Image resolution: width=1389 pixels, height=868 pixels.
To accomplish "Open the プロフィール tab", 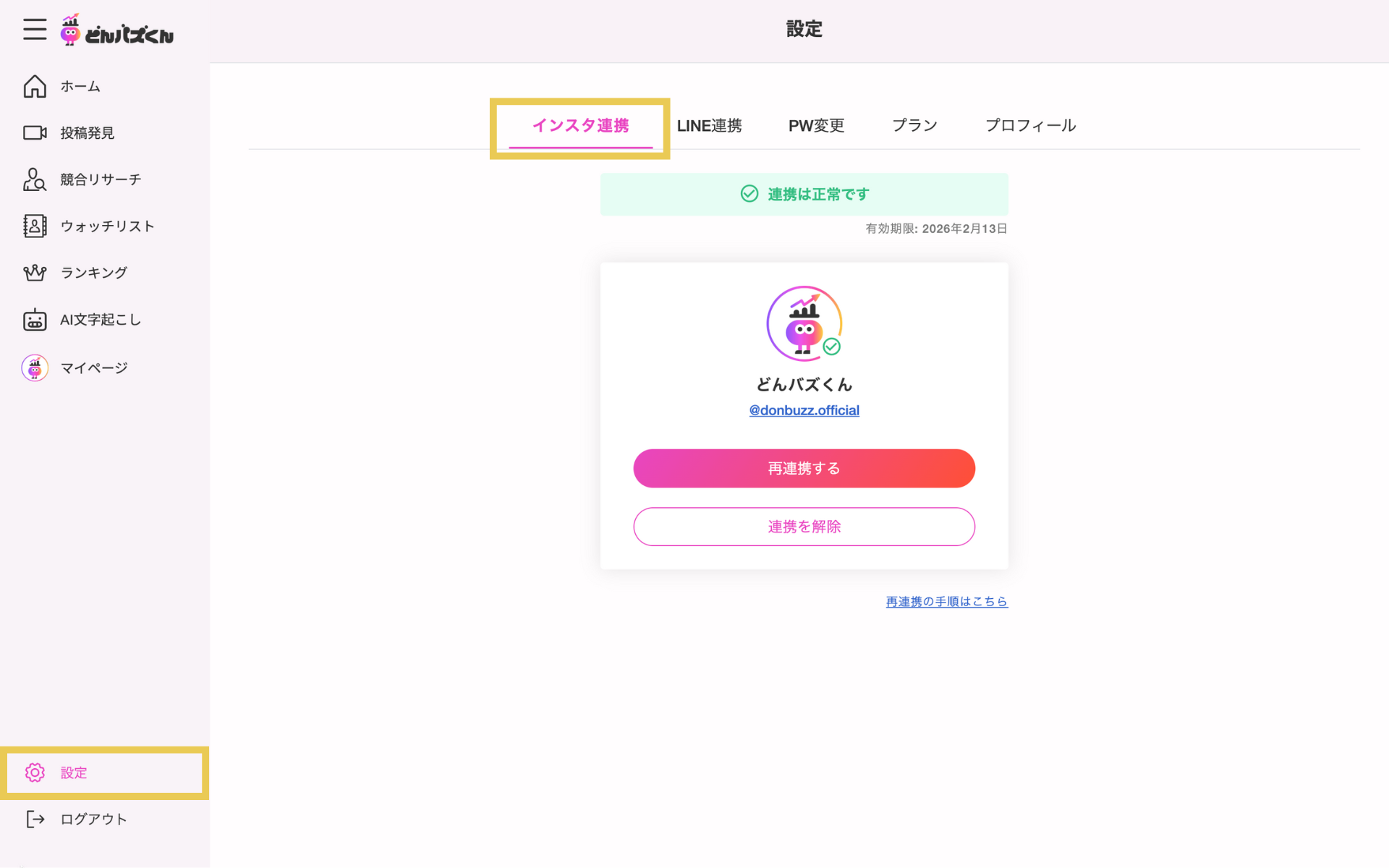I will pyautogui.click(x=1030, y=126).
